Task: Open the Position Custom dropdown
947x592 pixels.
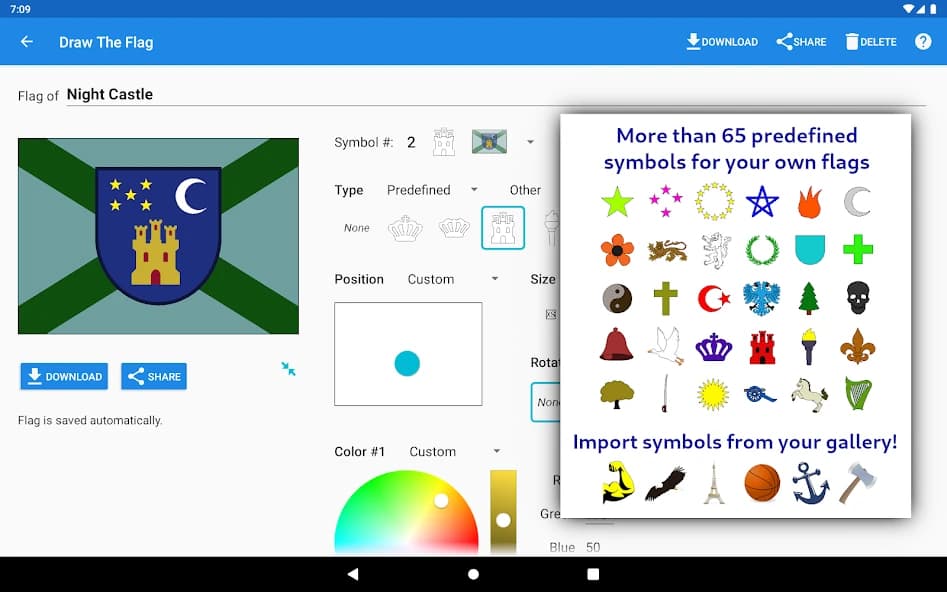Action: coord(495,279)
